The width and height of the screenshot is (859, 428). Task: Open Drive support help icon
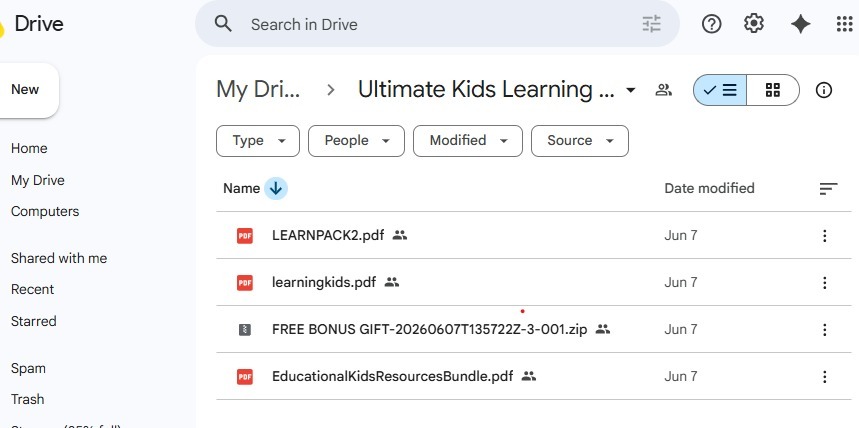click(x=712, y=24)
